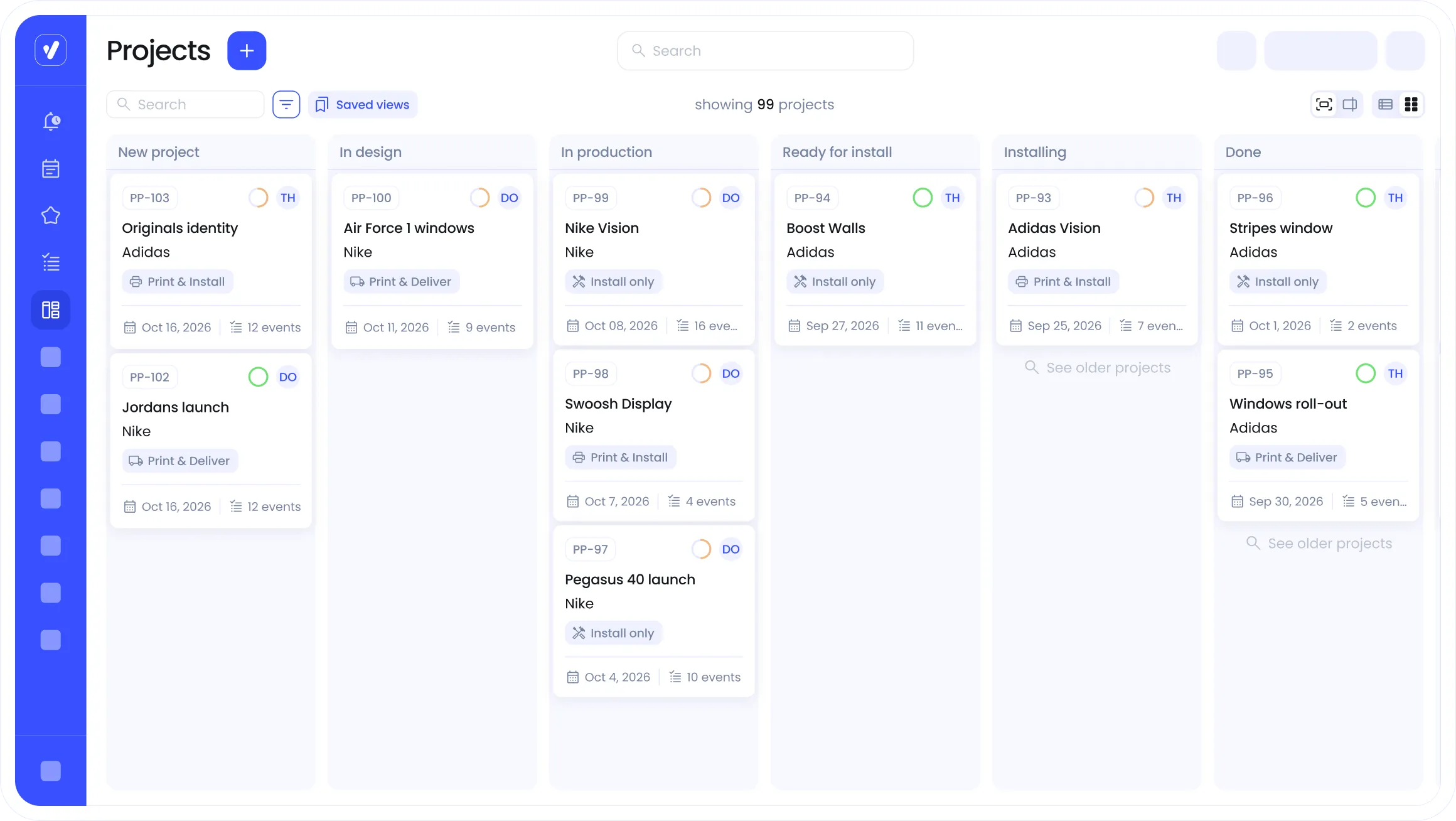Image resolution: width=1456 pixels, height=821 pixels.
Task: Open the notifications bell icon in sidebar
Action: click(51, 121)
